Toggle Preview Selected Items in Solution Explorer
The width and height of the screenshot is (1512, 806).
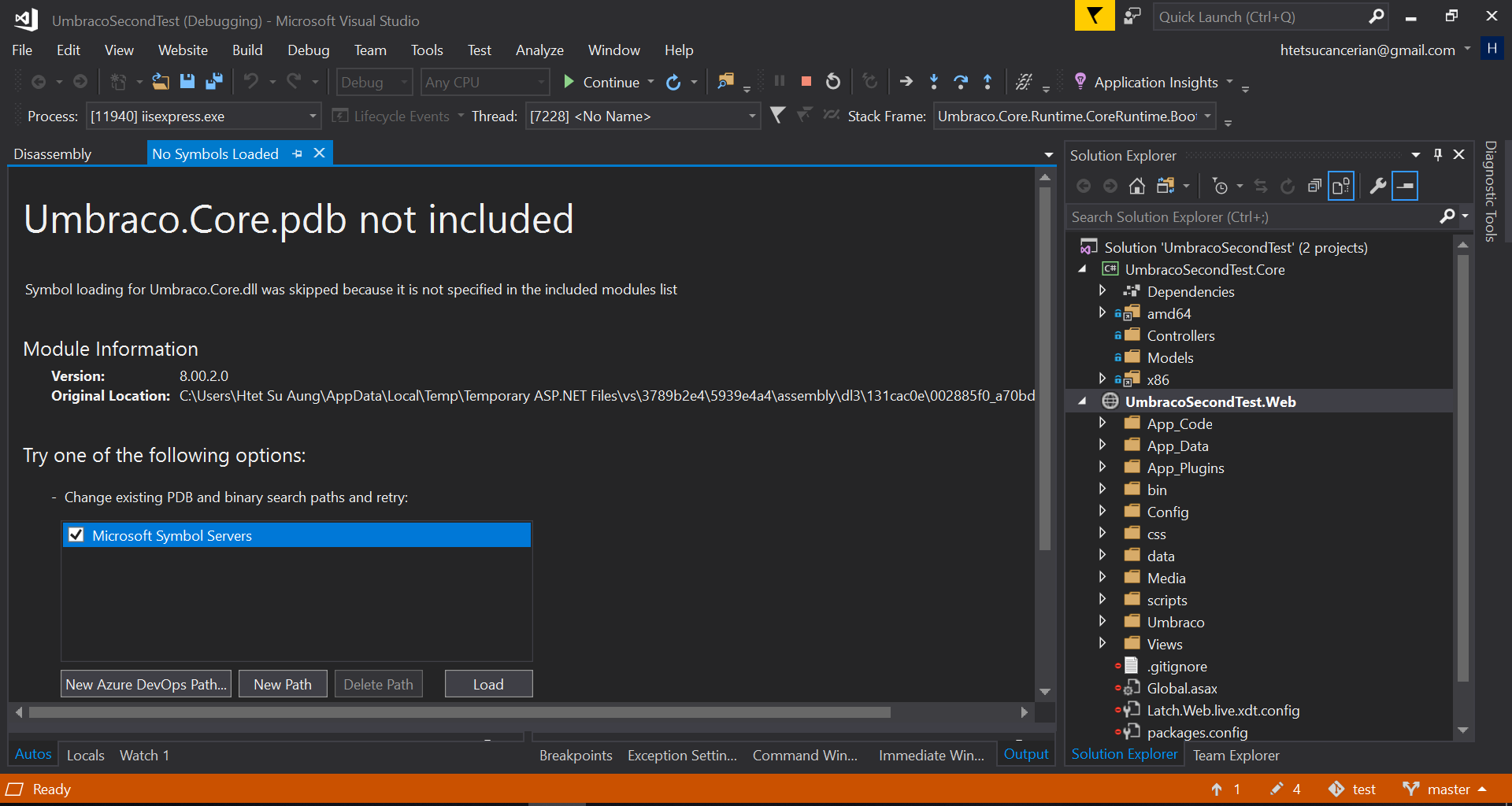1405,186
